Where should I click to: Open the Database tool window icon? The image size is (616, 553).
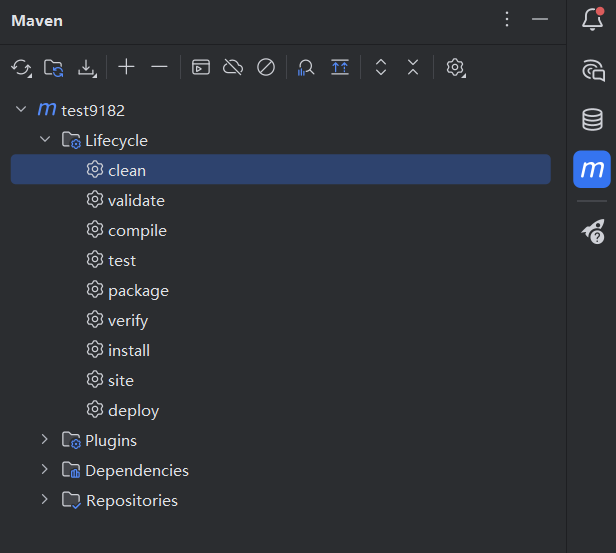(x=592, y=119)
